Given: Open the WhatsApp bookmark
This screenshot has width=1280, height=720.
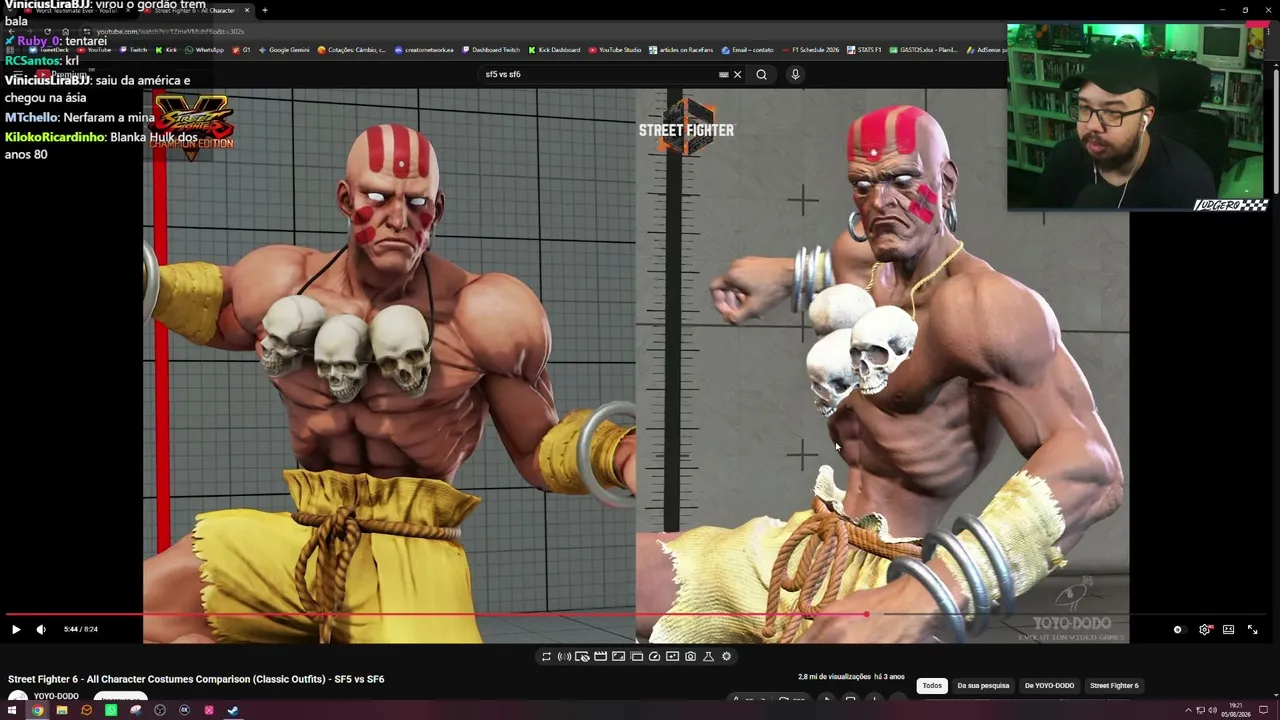Looking at the screenshot, I should 204,50.
